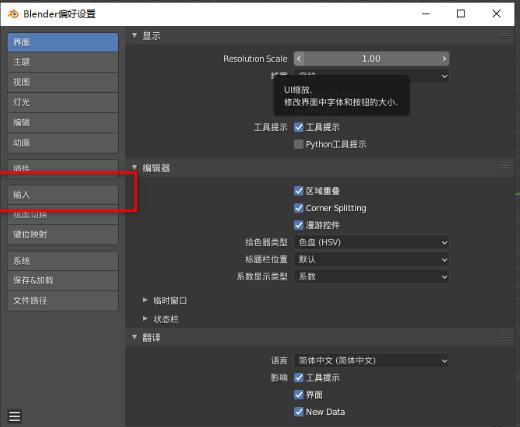
Task: Toggle the New Data checkbox
Action: pyautogui.click(x=299, y=412)
